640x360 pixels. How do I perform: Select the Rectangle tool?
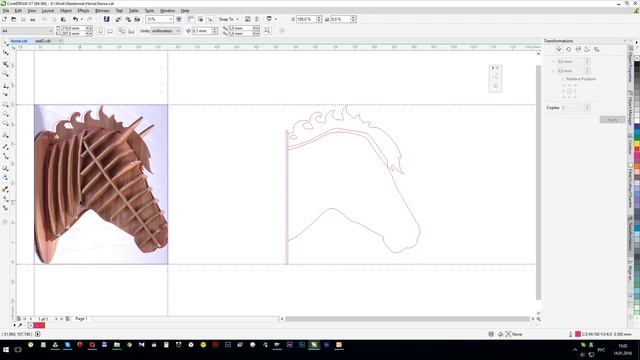tap(5, 104)
